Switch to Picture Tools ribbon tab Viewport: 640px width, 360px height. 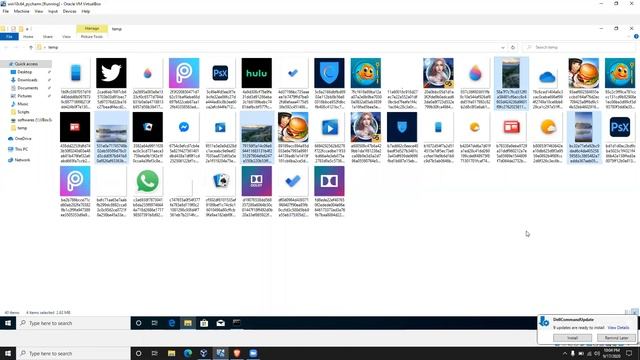[x=92, y=37]
